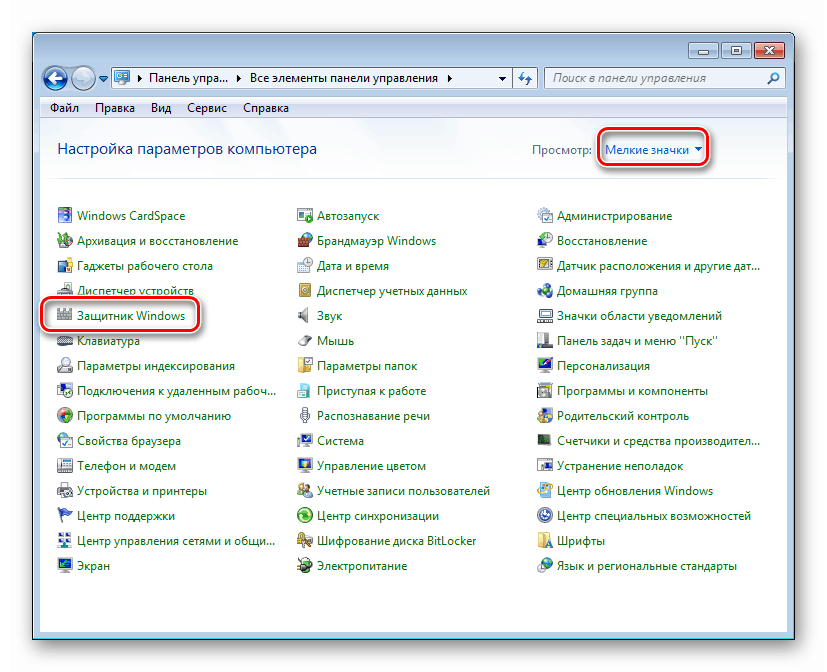Click the Назад navigation button
827x672 pixels.
coord(56,78)
